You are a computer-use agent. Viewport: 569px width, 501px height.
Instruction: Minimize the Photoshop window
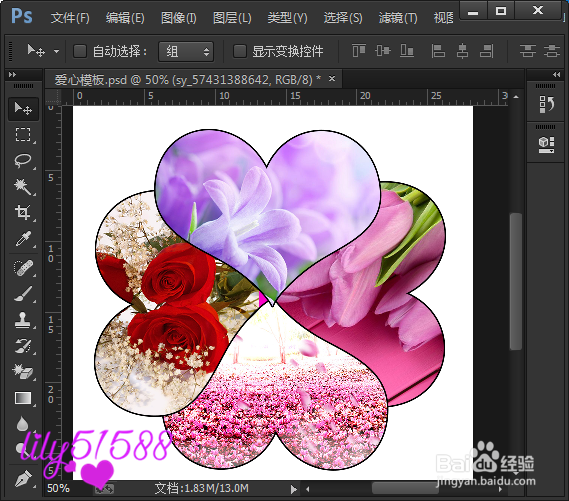(x=473, y=11)
